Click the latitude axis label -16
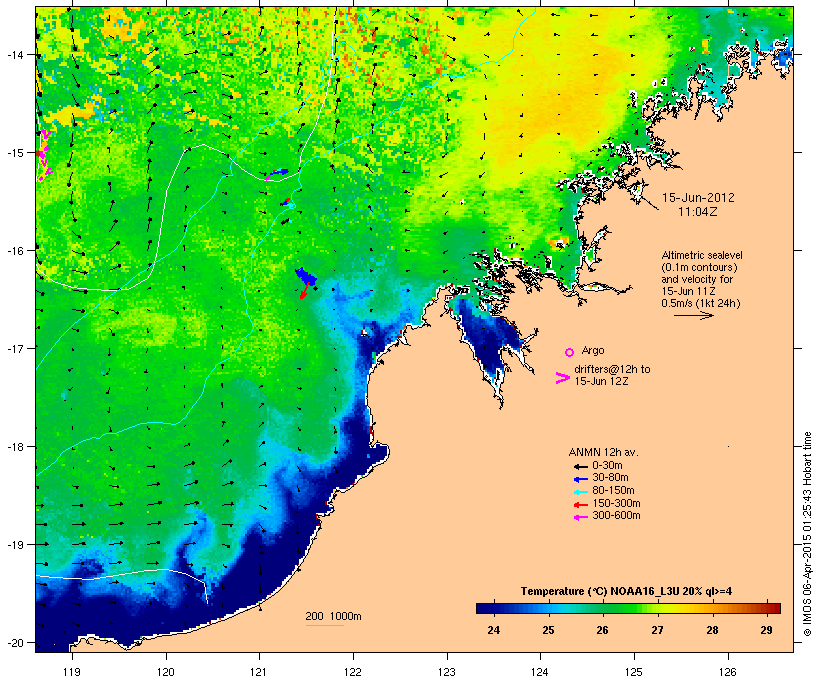 tap(14, 251)
